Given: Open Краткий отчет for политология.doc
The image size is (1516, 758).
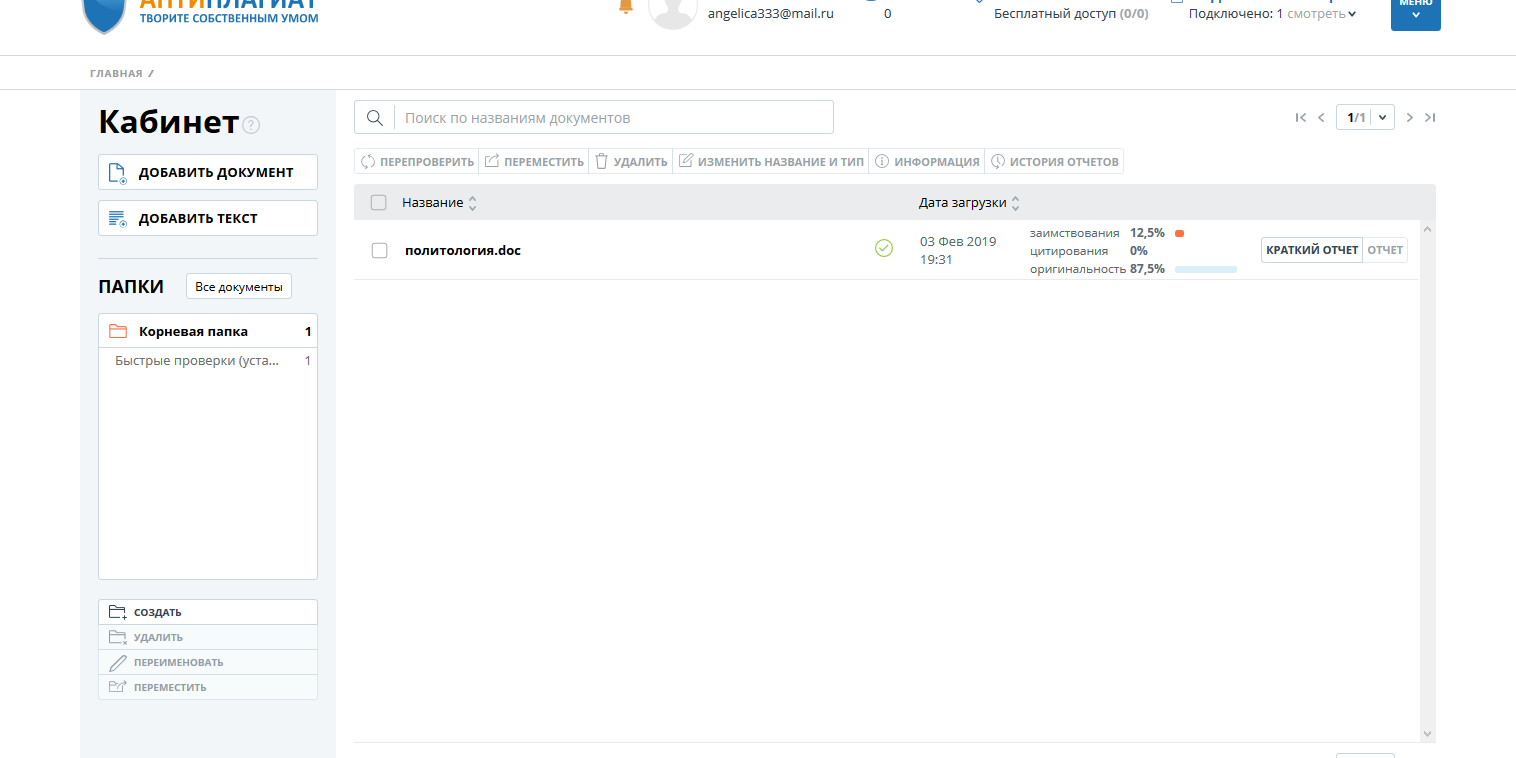Looking at the screenshot, I should pos(1311,250).
